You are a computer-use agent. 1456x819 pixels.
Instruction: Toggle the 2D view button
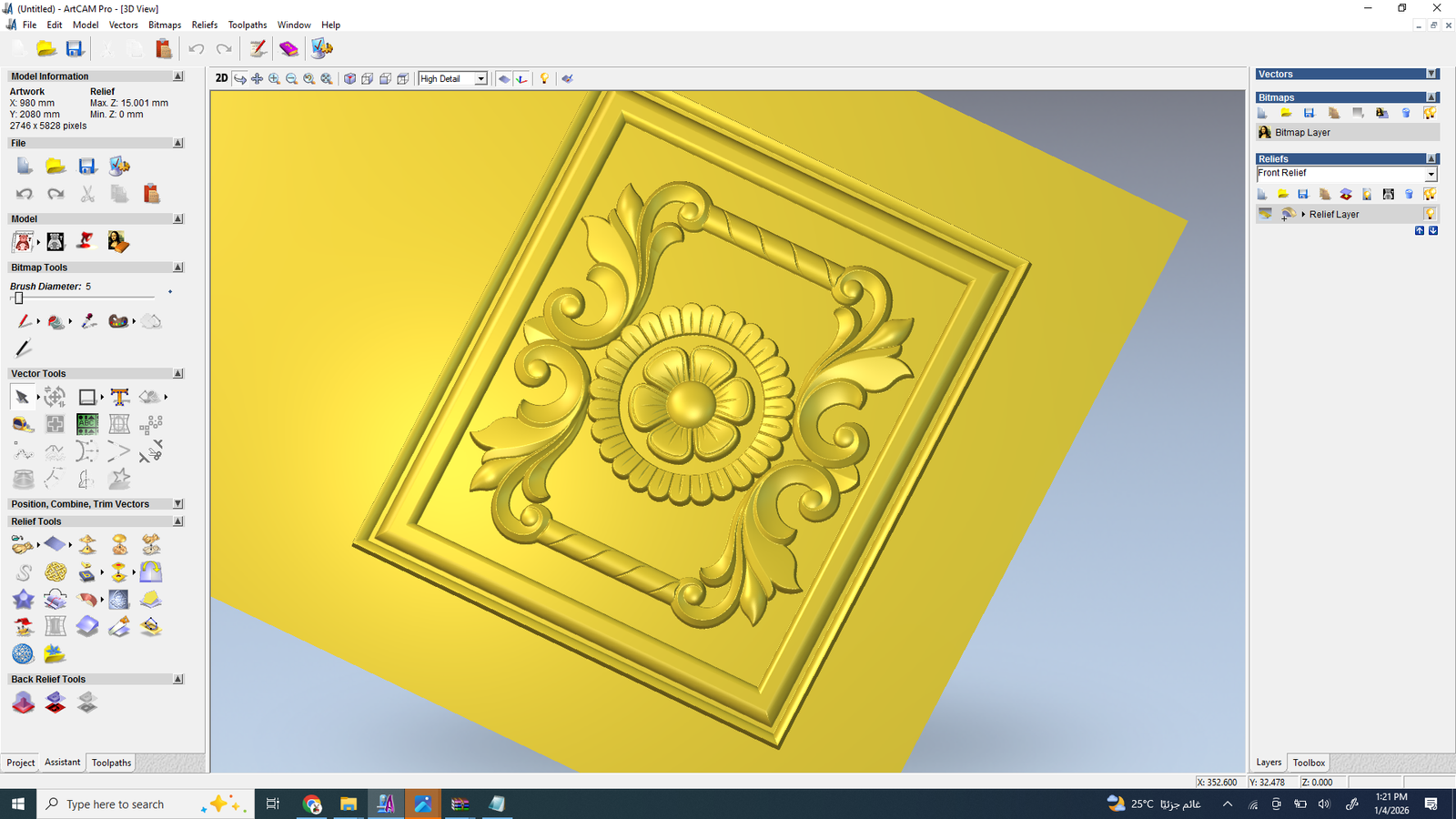221,79
